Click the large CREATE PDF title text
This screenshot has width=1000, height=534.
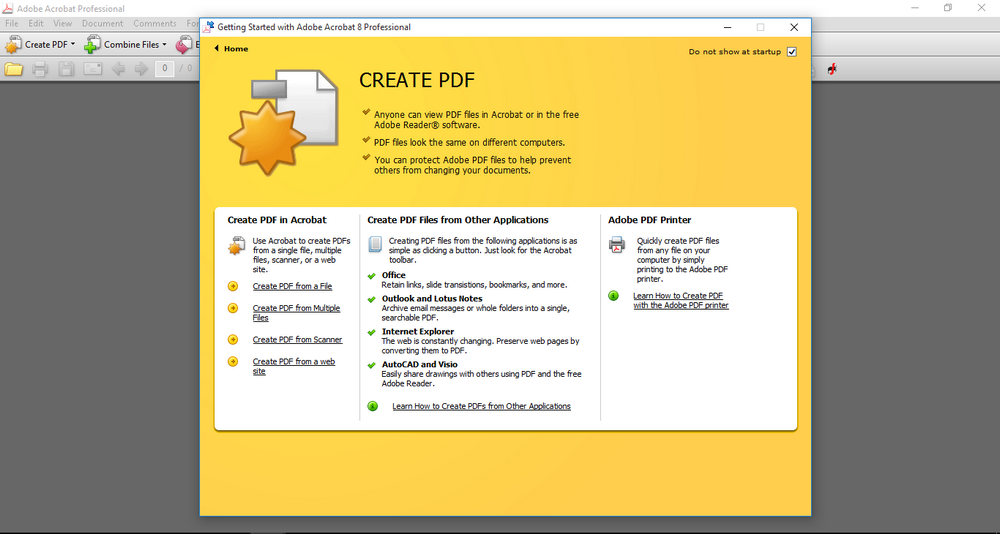pyautogui.click(x=417, y=80)
